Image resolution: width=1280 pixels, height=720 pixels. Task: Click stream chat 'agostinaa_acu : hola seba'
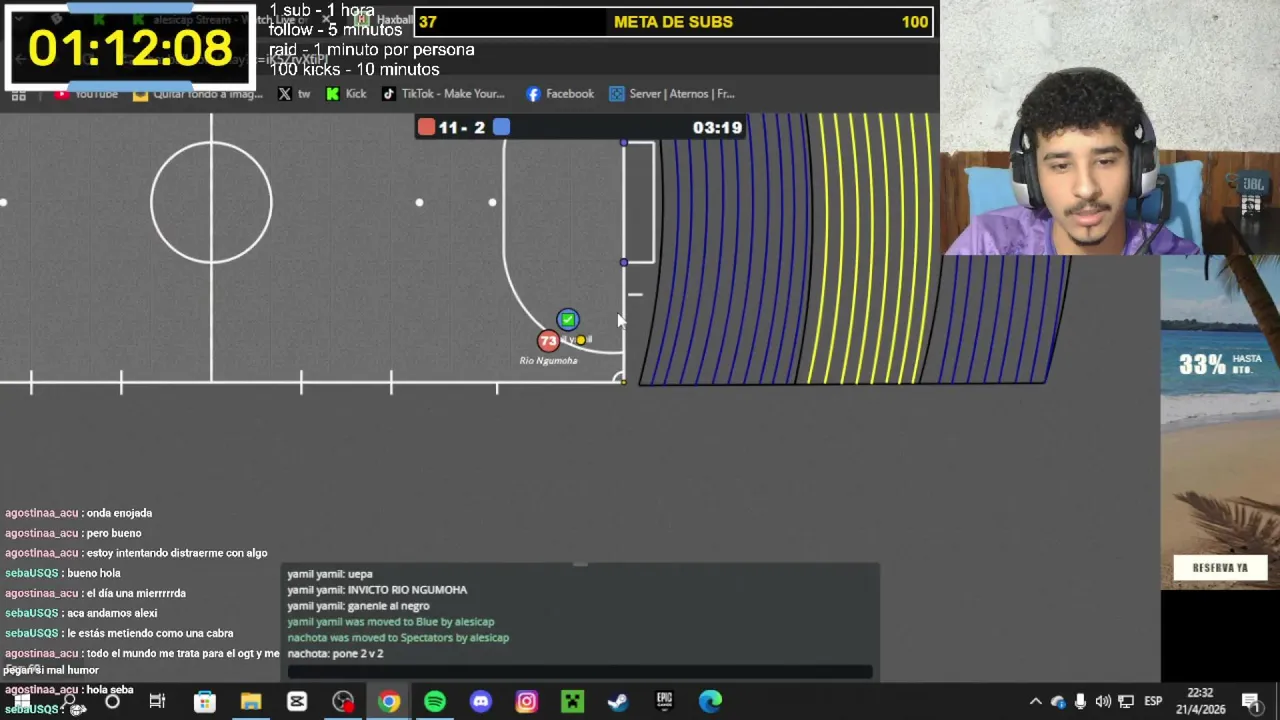pyautogui.click(x=69, y=690)
